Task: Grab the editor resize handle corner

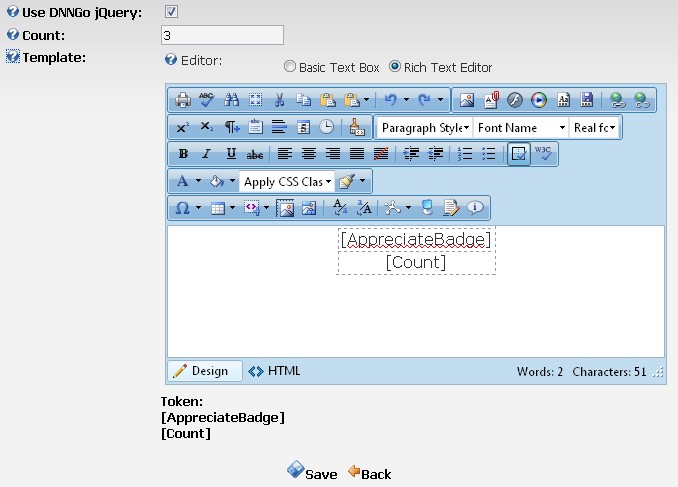Action: pos(658,372)
